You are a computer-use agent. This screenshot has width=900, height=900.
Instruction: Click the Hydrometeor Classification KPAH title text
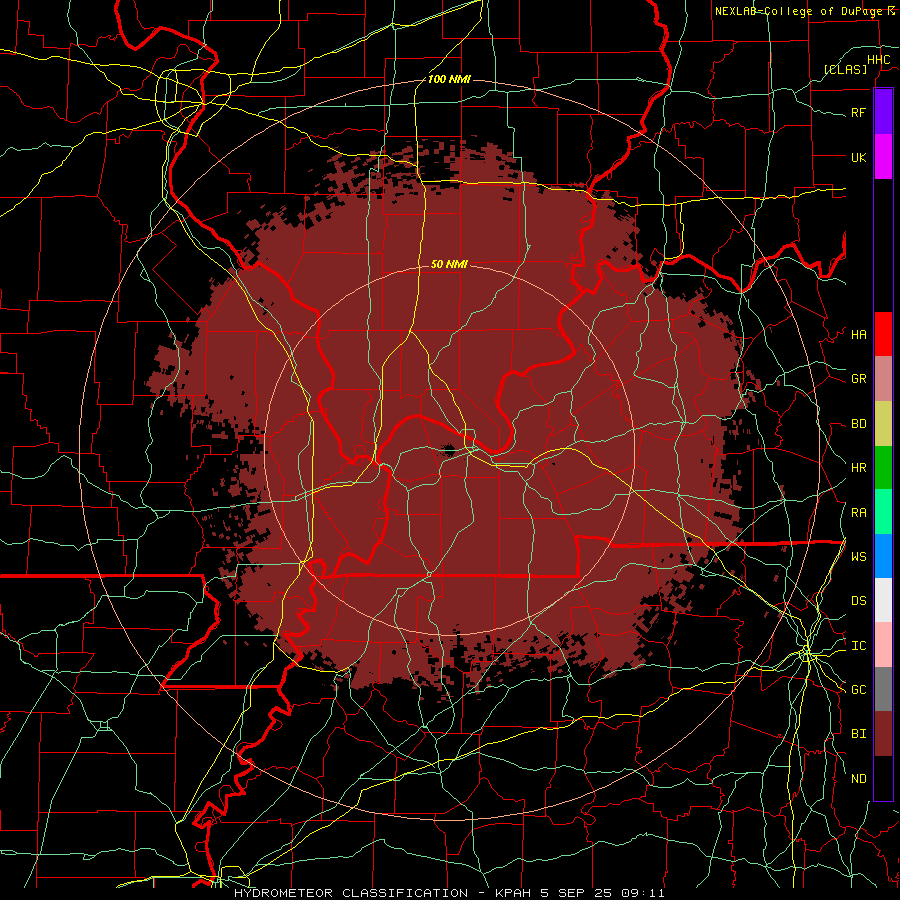[x=449, y=893]
